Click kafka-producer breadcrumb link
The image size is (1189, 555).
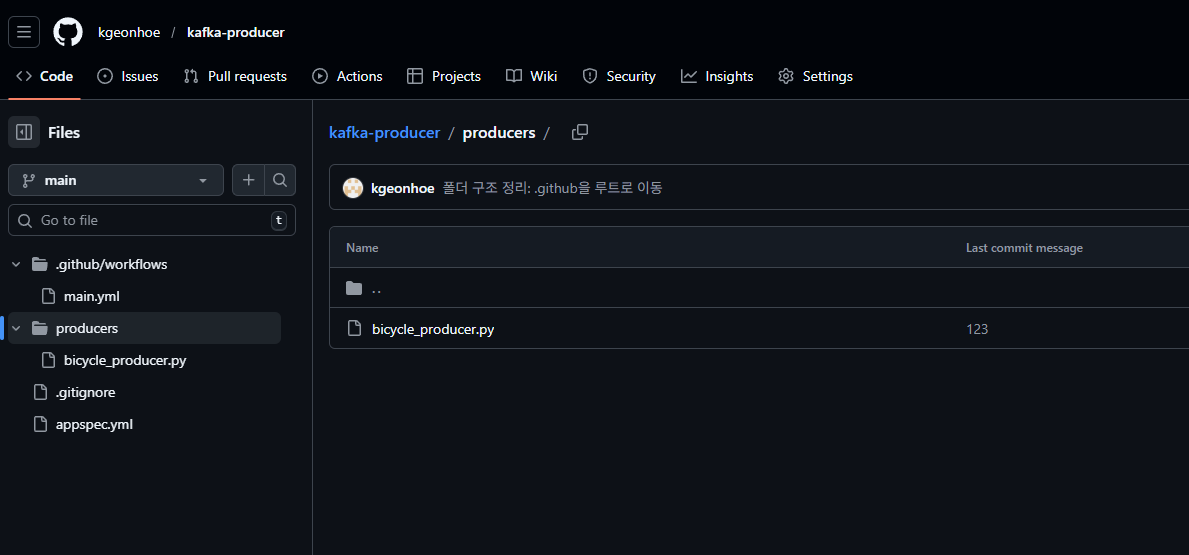384,133
